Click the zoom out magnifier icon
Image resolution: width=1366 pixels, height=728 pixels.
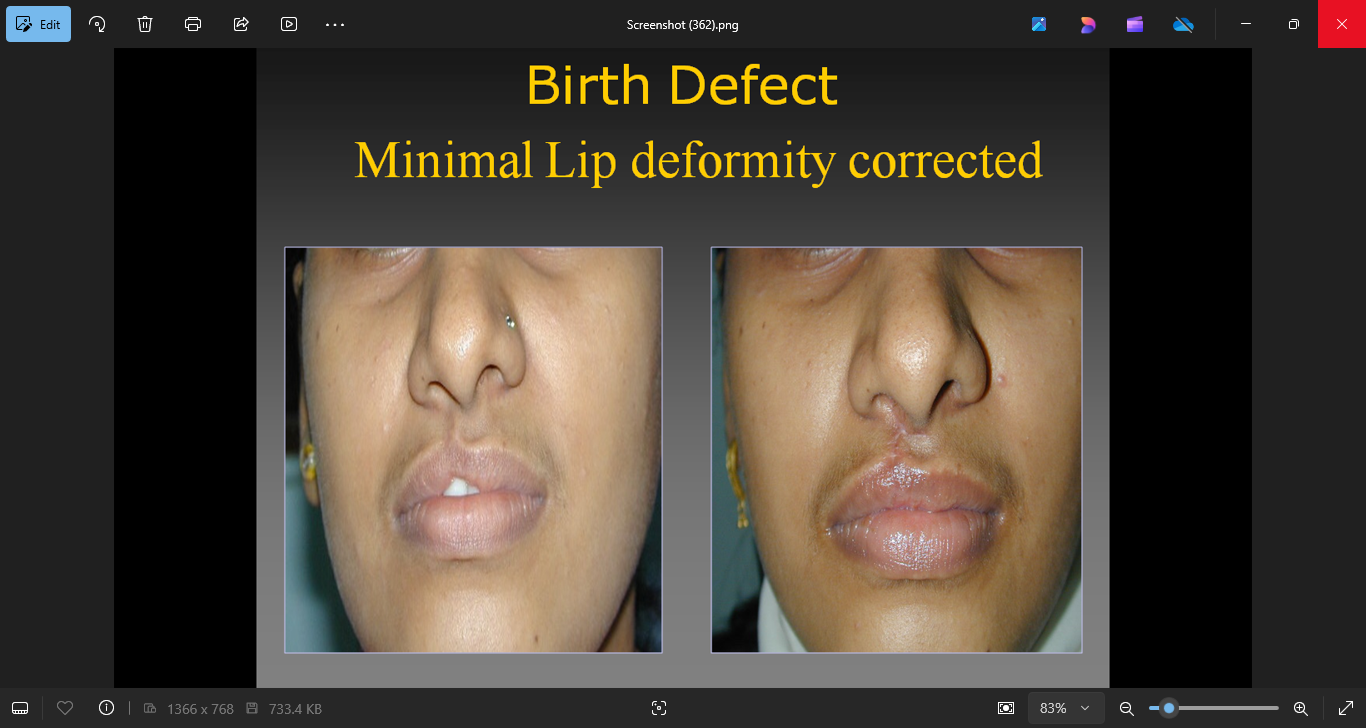[1126, 708]
